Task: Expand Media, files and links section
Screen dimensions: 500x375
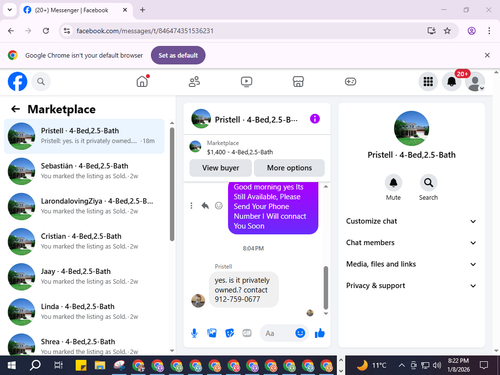Action: point(411,264)
